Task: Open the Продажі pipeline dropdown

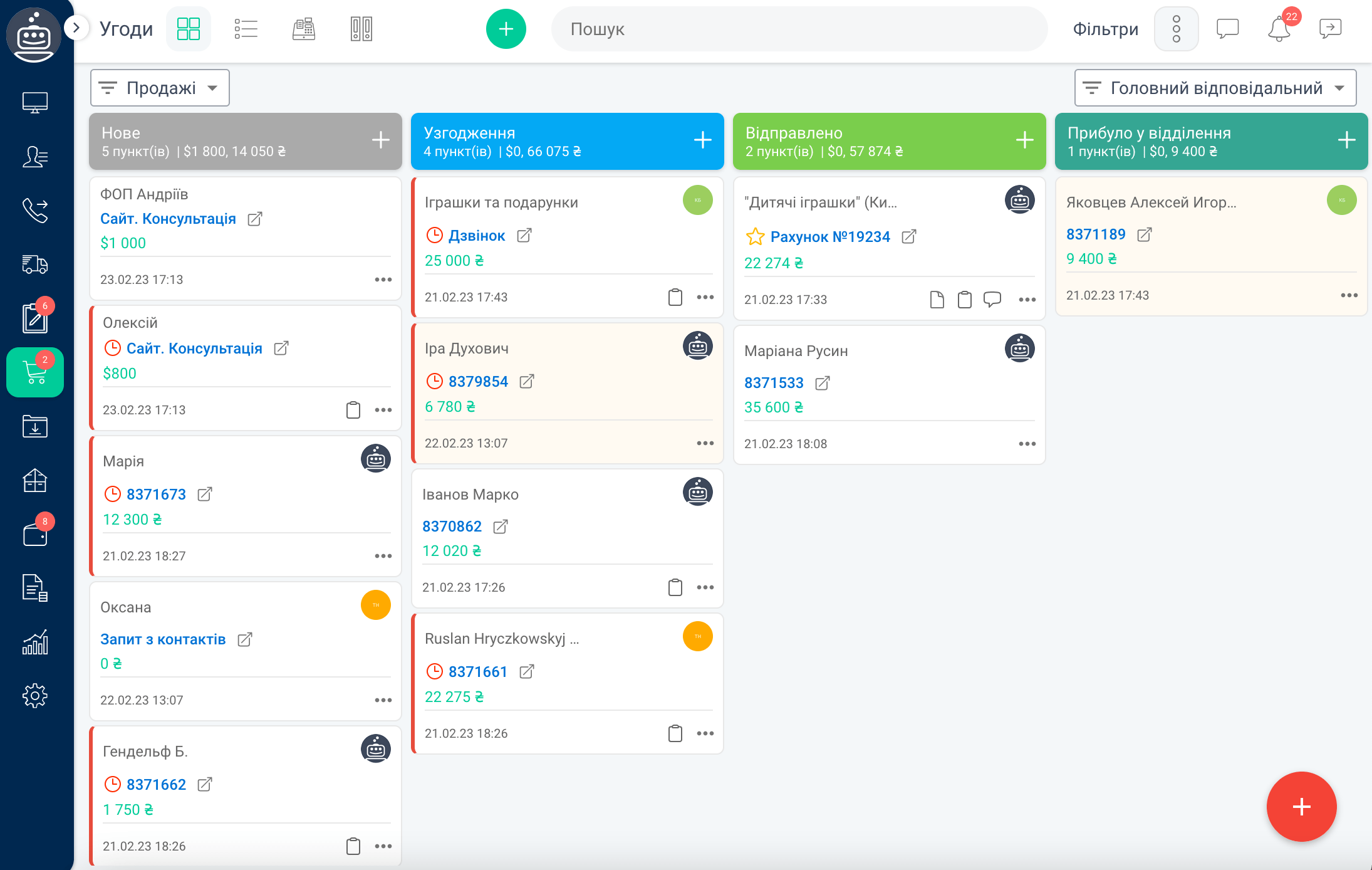Action: point(160,88)
